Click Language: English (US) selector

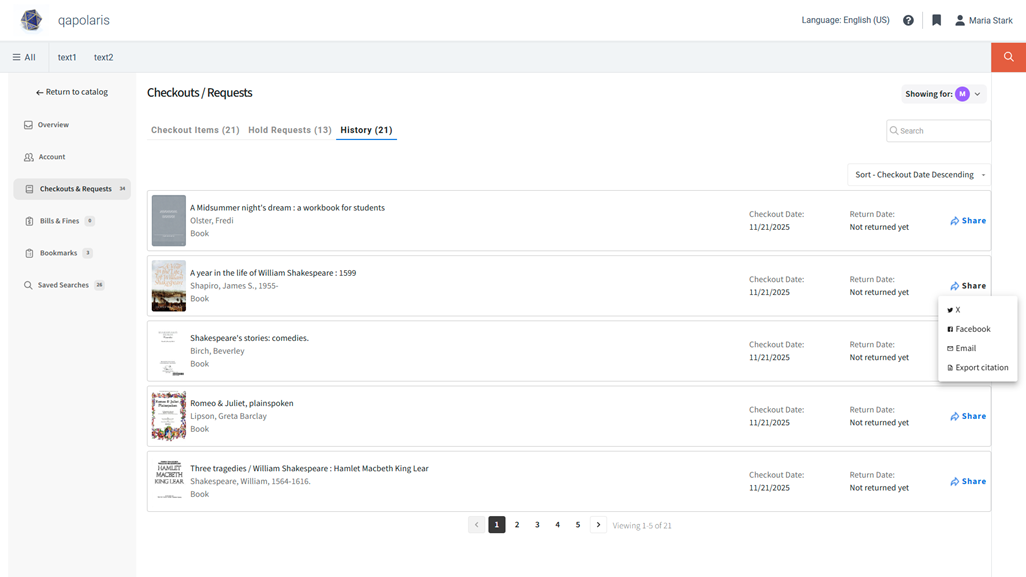[x=845, y=20]
